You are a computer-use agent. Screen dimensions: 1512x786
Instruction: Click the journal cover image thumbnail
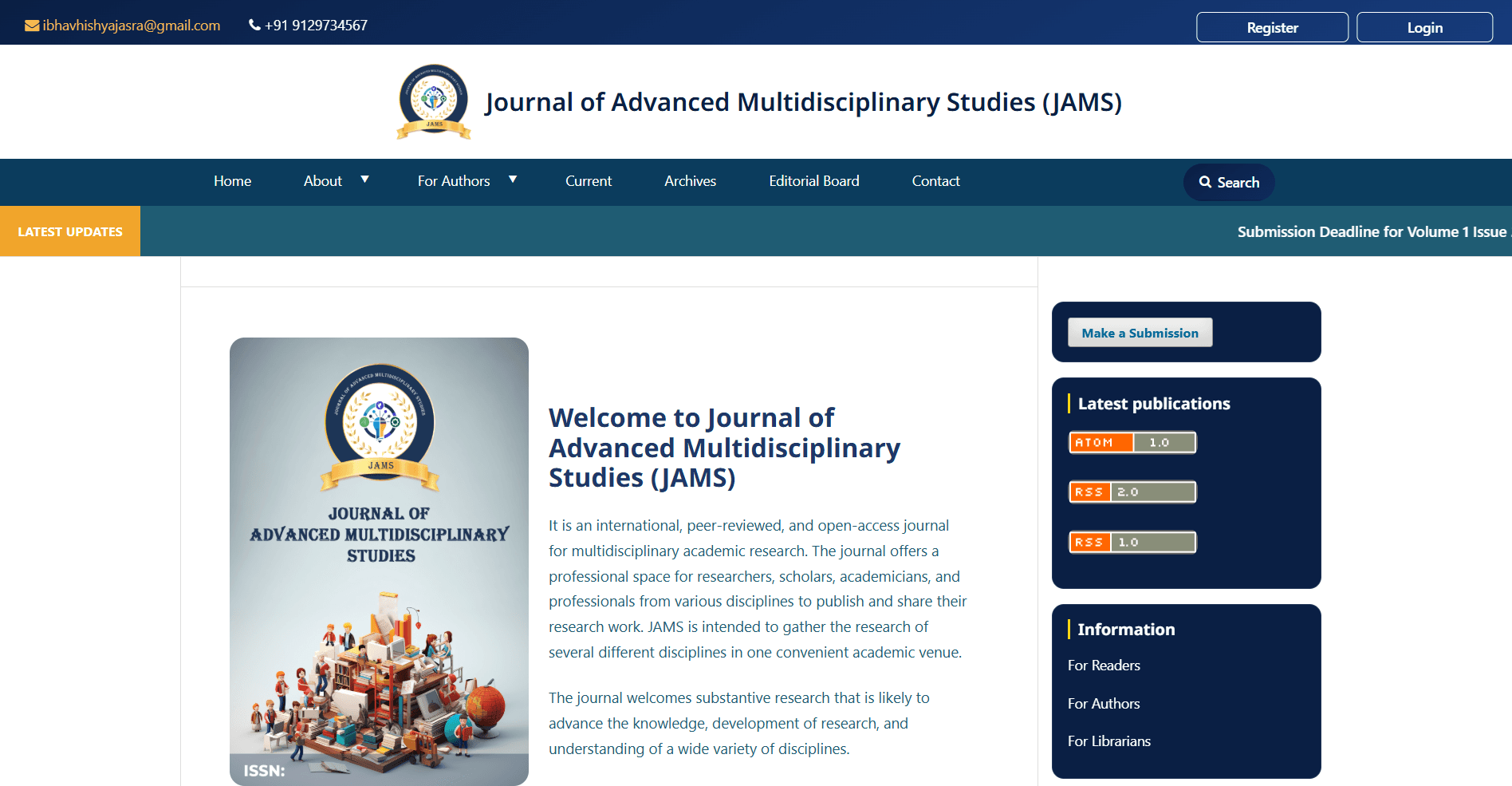[379, 562]
